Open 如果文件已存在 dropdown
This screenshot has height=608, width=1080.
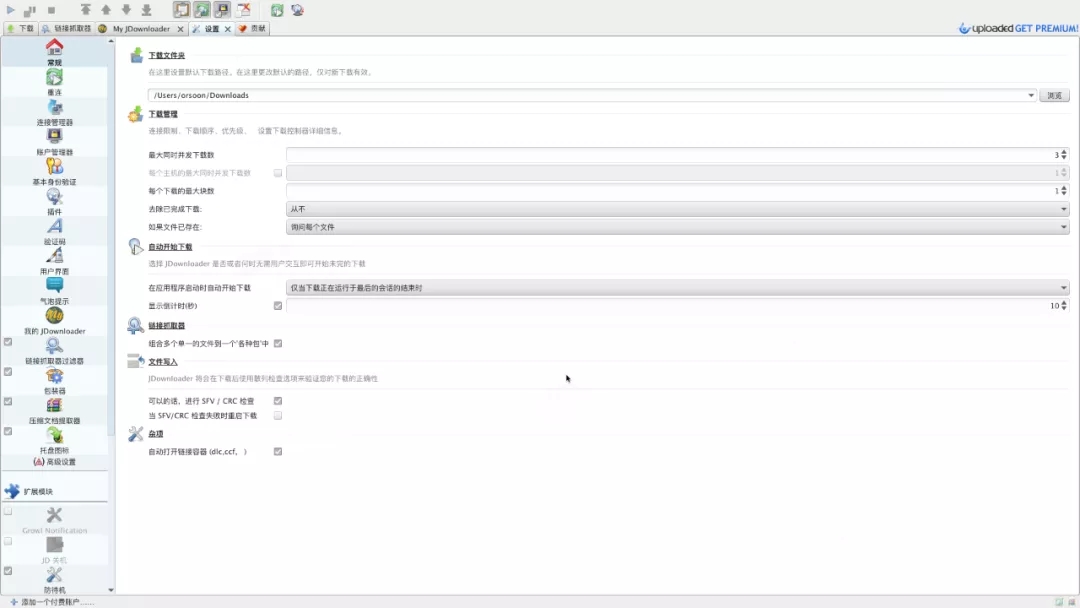[x=678, y=227]
